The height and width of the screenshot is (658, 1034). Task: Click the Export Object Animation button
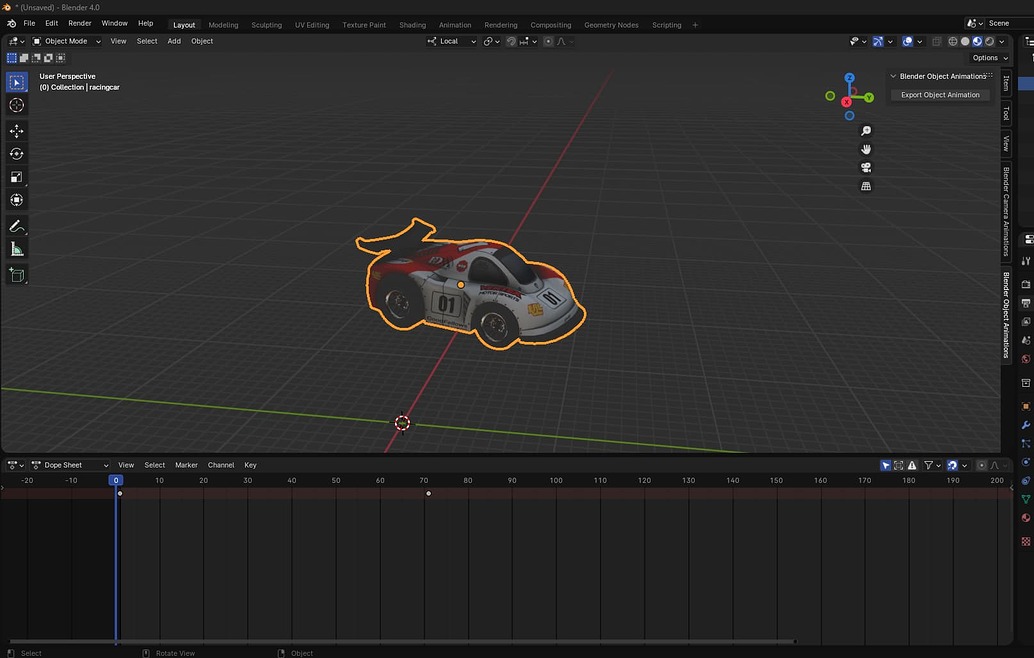[939, 94]
